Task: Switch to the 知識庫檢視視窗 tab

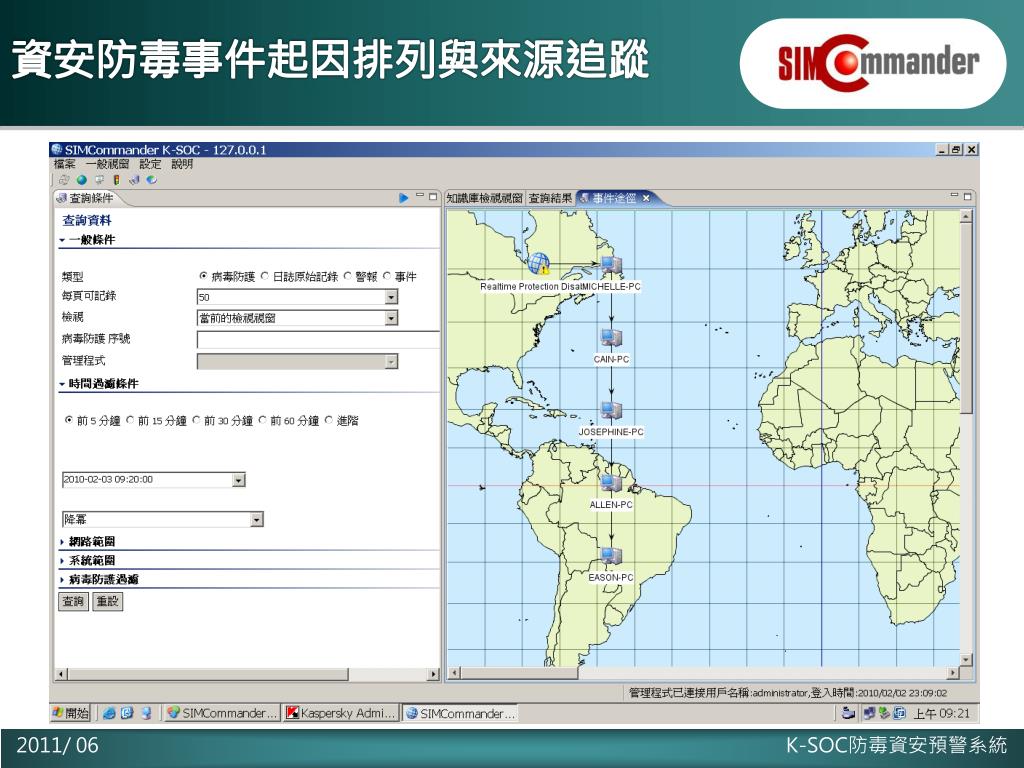Action: [x=485, y=198]
